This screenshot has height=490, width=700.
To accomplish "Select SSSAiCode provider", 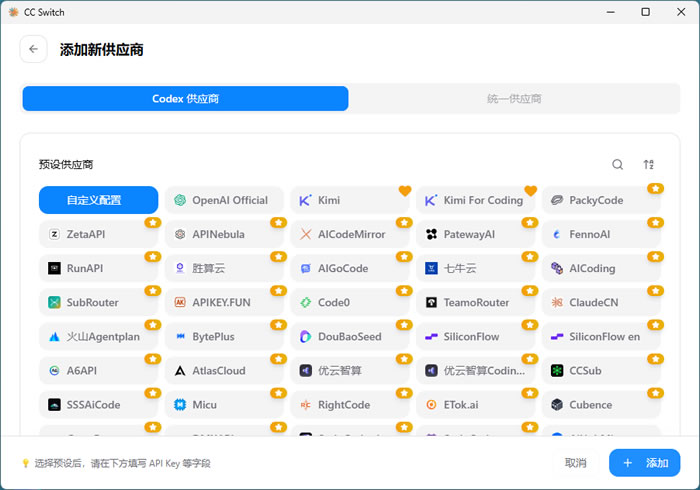I will click(x=99, y=405).
